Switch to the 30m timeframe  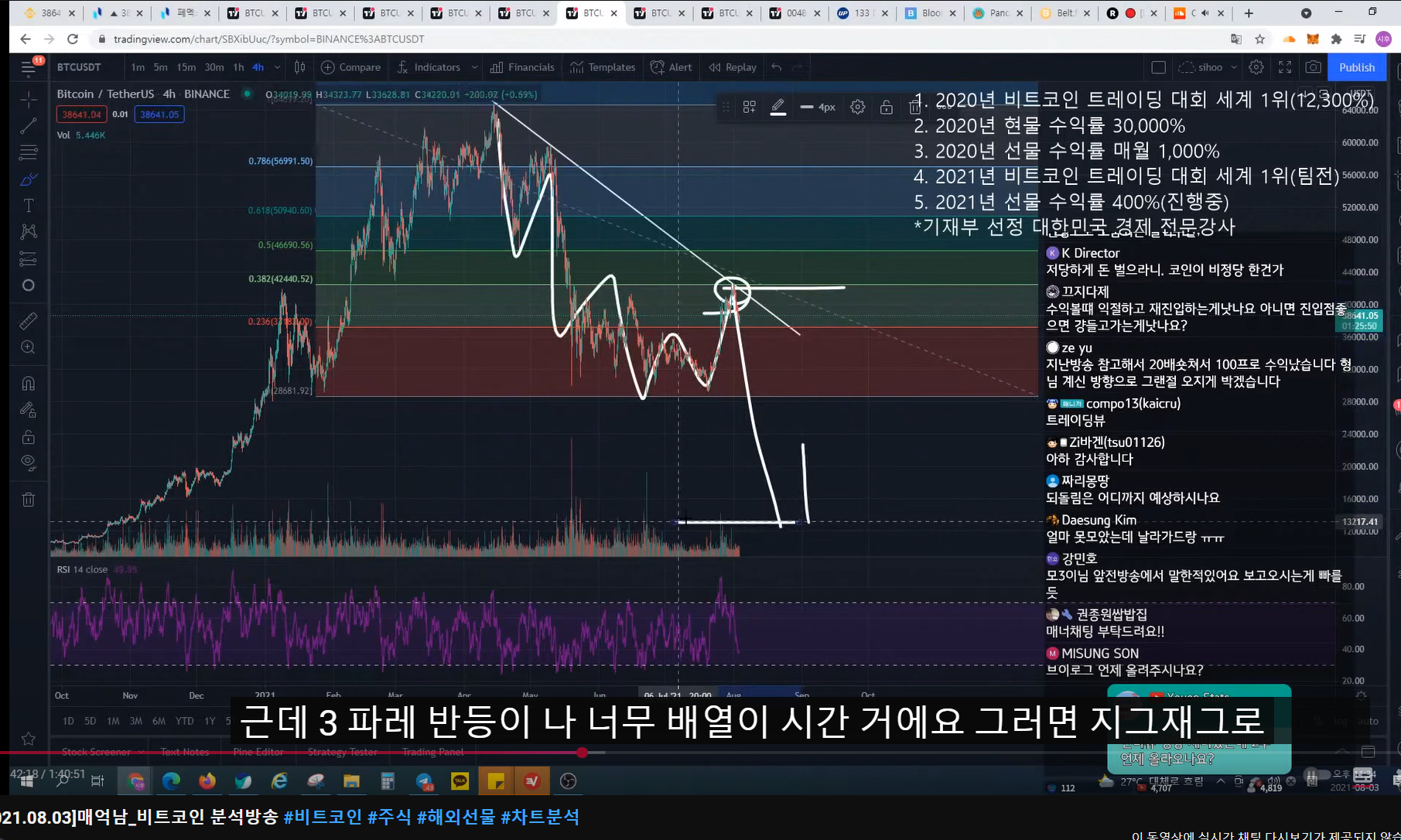[214, 67]
